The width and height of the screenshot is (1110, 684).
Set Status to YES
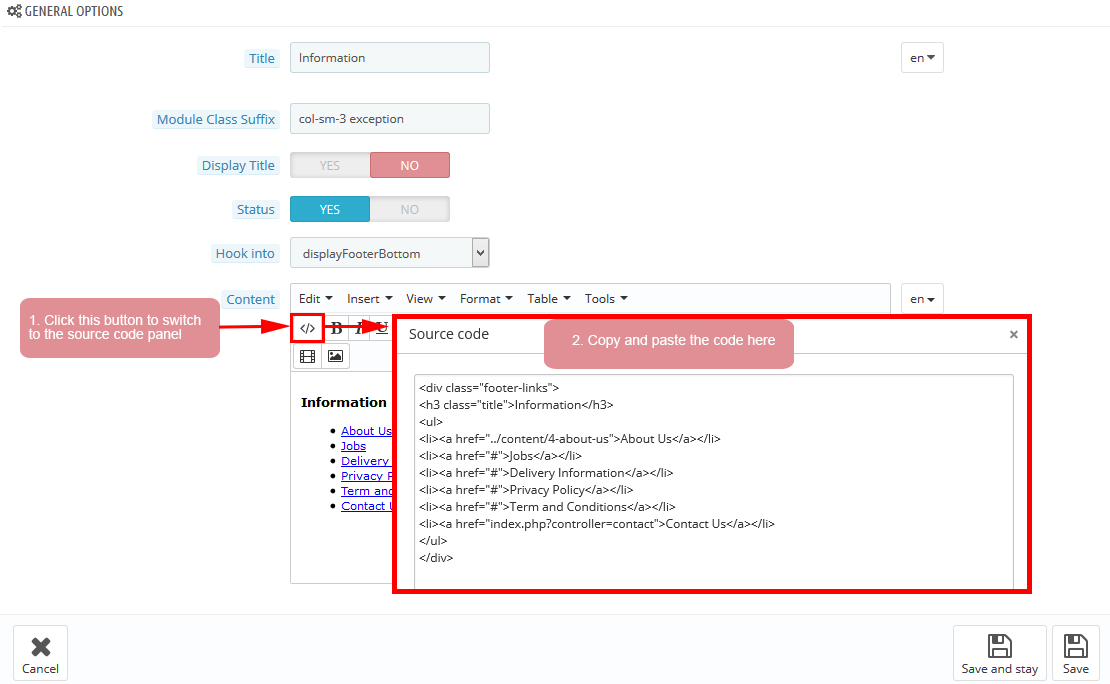tap(330, 209)
